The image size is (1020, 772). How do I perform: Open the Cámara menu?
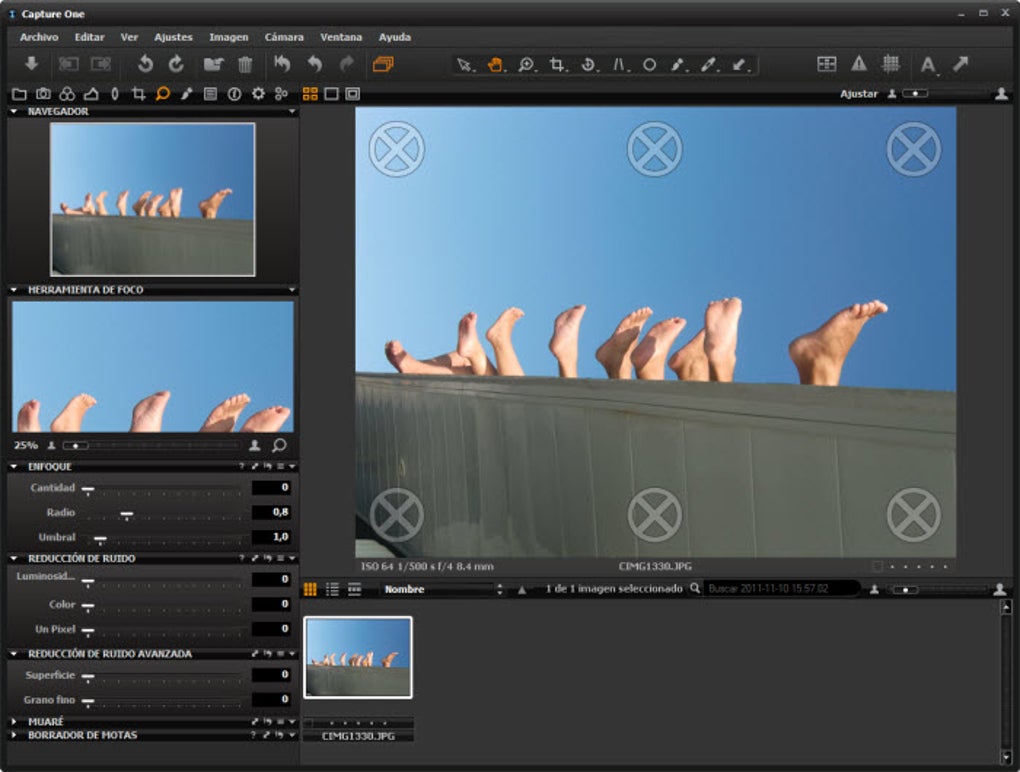click(x=283, y=37)
